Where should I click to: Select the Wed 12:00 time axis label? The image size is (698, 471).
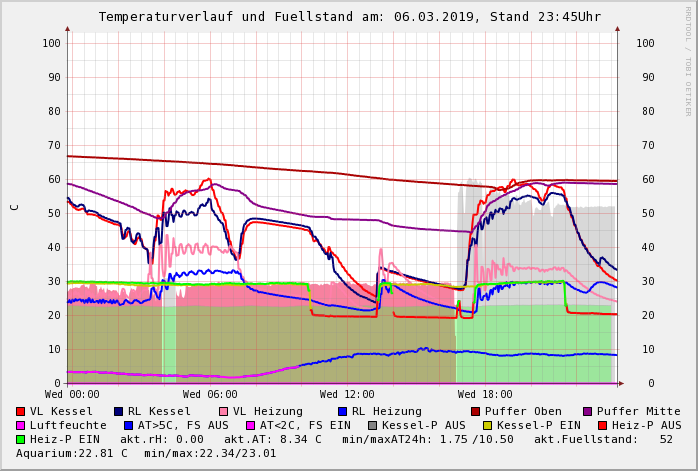[347, 394]
